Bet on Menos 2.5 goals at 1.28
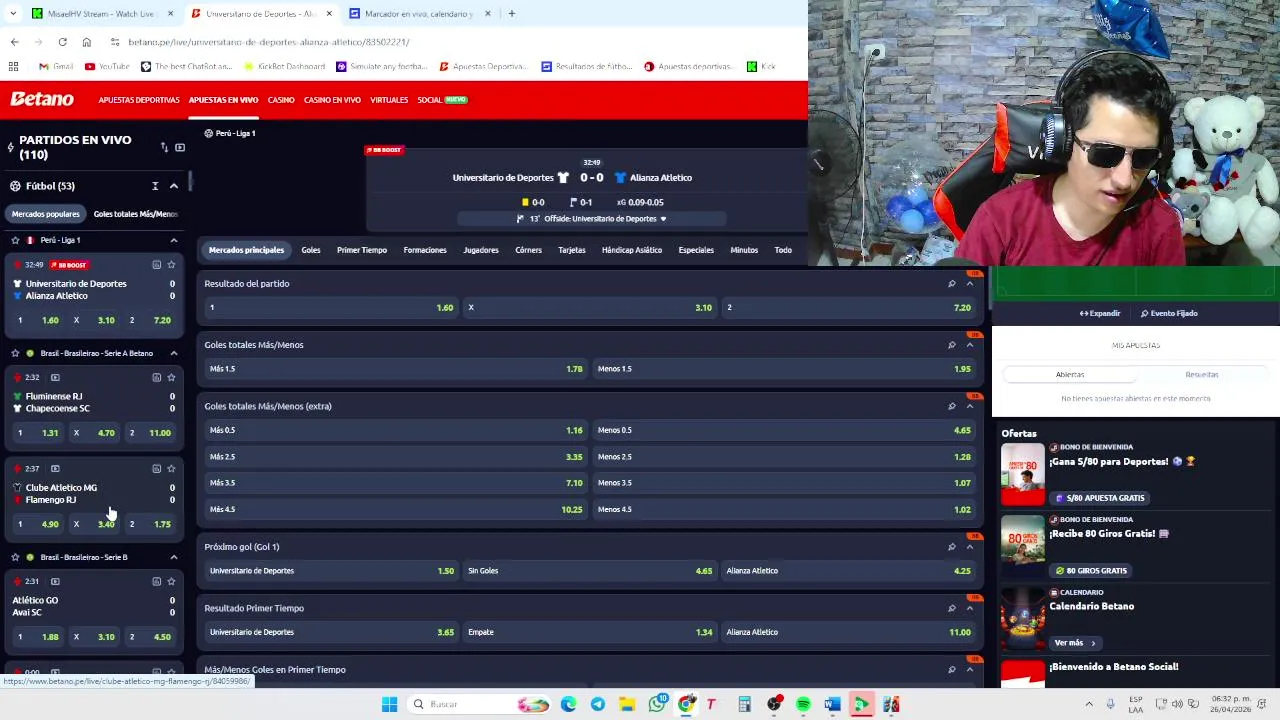 pos(783,457)
